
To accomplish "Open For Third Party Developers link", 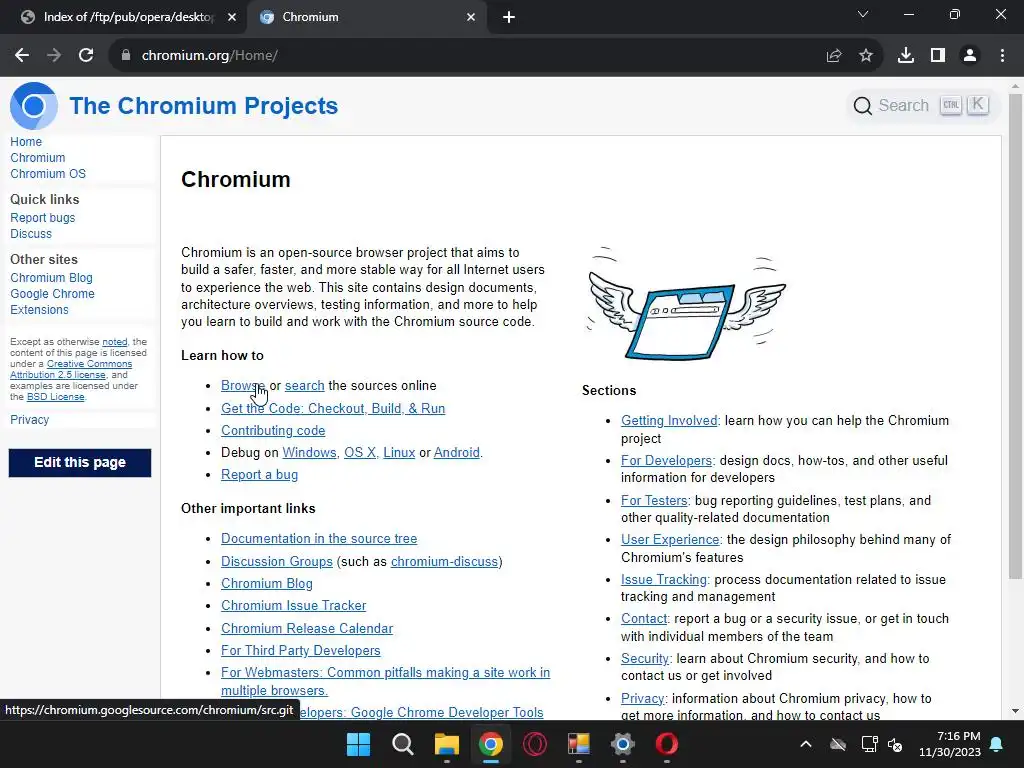I will (x=300, y=650).
